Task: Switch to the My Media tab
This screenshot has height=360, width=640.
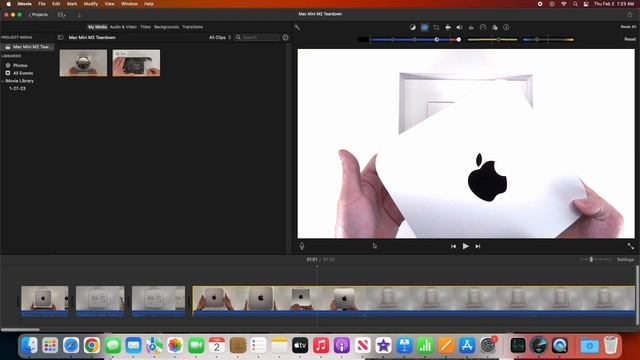Action: (97, 27)
